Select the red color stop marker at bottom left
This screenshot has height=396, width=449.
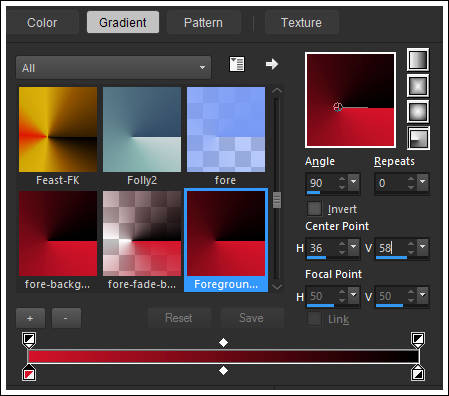point(29,372)
